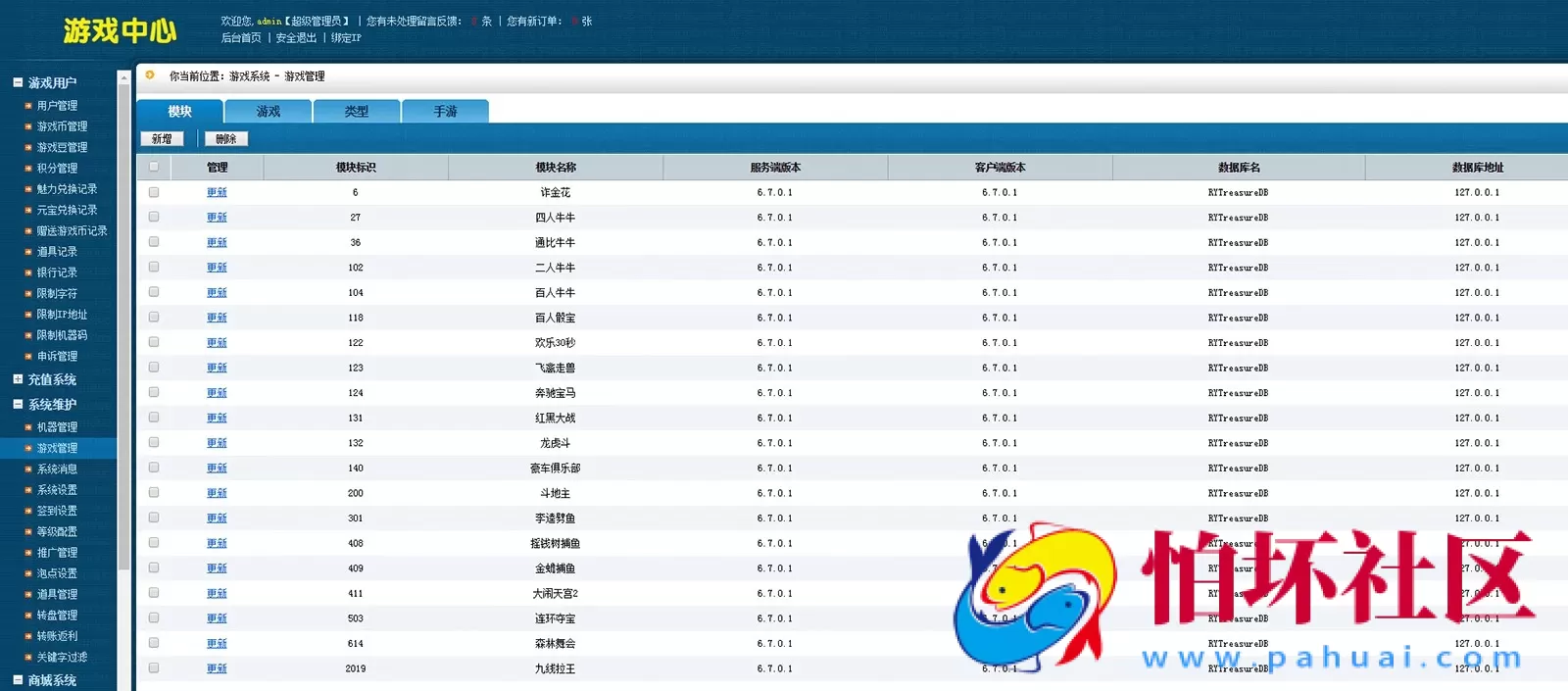The height and width of the screenshot is (691, 1568).
Task: Click the orange location icon before 你当前位置
Action: (150, 75)
